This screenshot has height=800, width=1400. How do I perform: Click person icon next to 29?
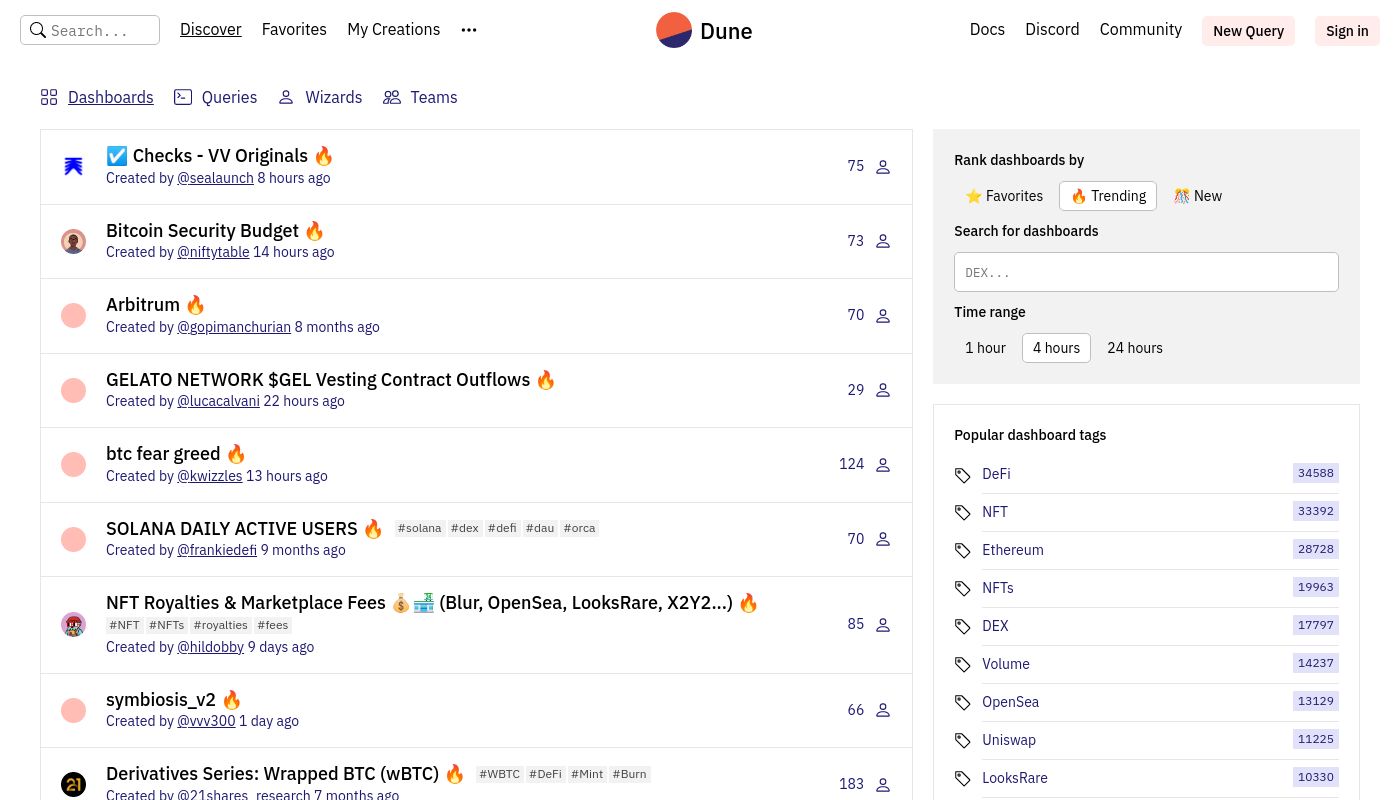click(x=883, y=390)
